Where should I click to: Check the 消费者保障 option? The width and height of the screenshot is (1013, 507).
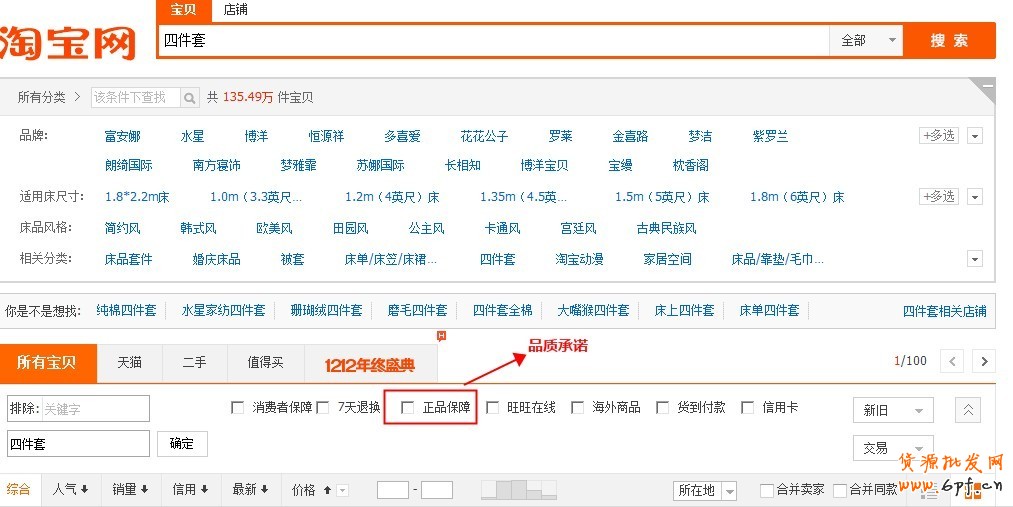coord(237,407)
